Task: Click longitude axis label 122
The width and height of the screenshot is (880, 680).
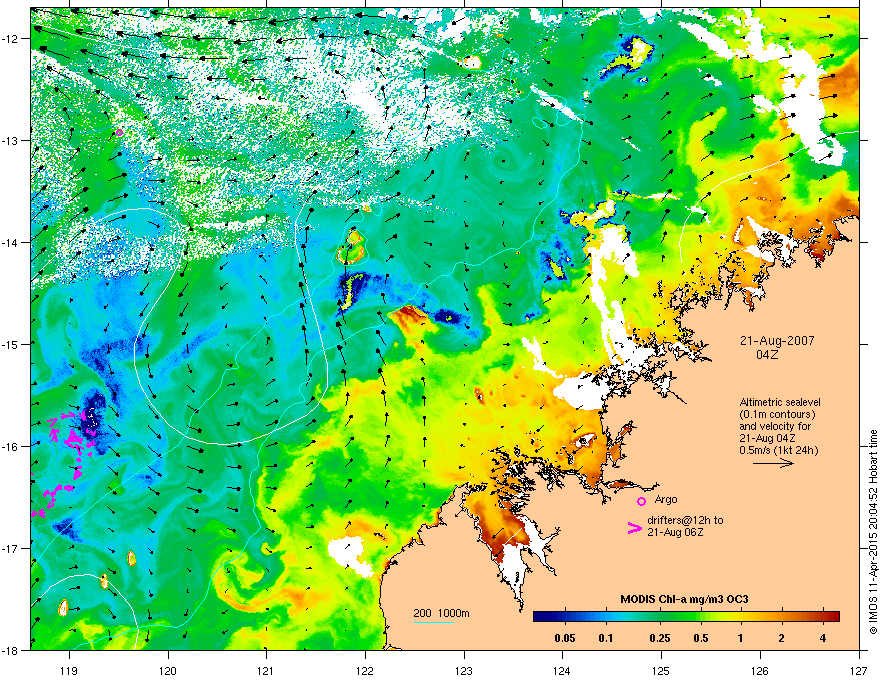Action: pyautogui.click(x=365, y=670)
